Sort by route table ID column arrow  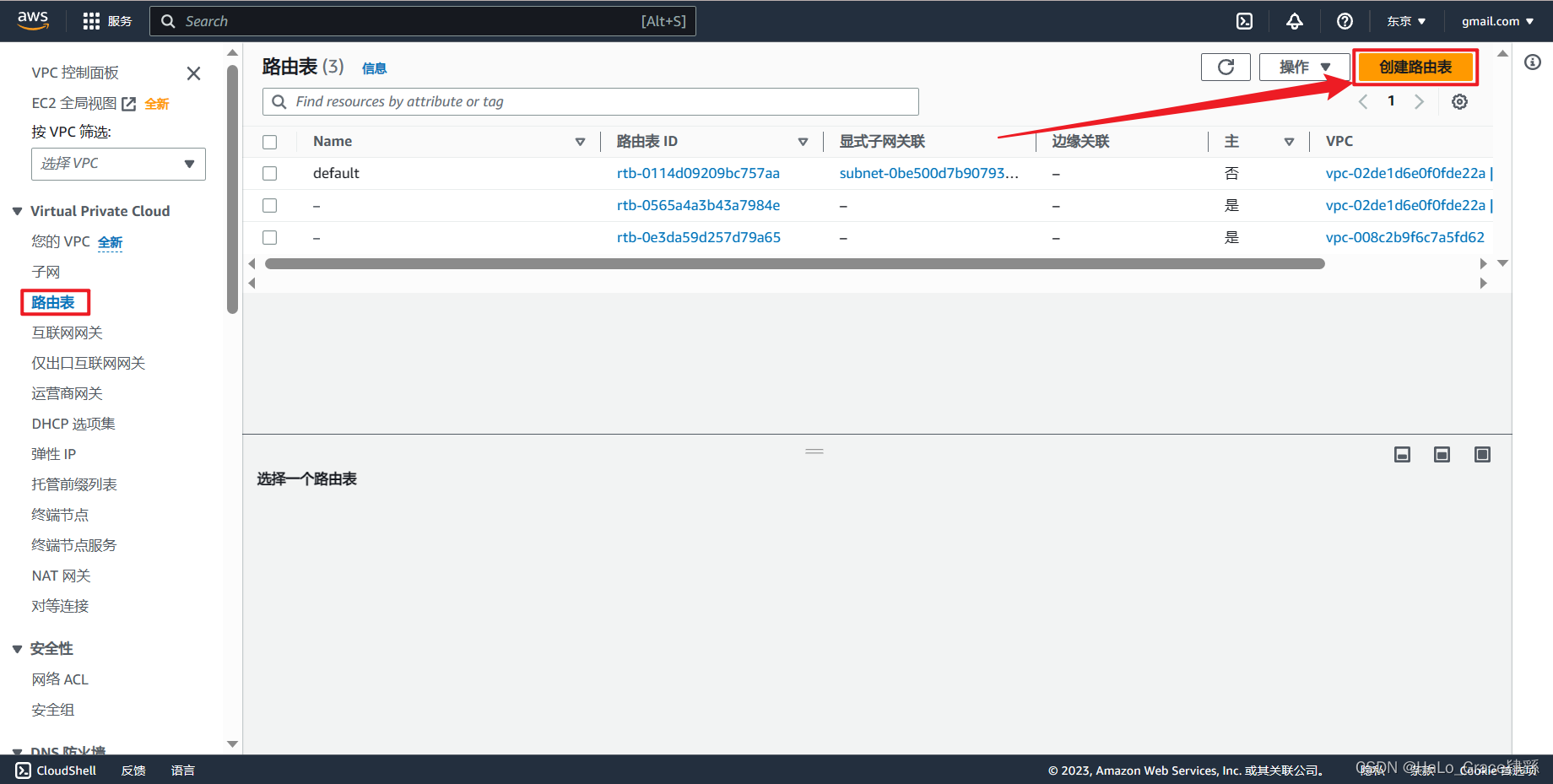tap(803, 142)
